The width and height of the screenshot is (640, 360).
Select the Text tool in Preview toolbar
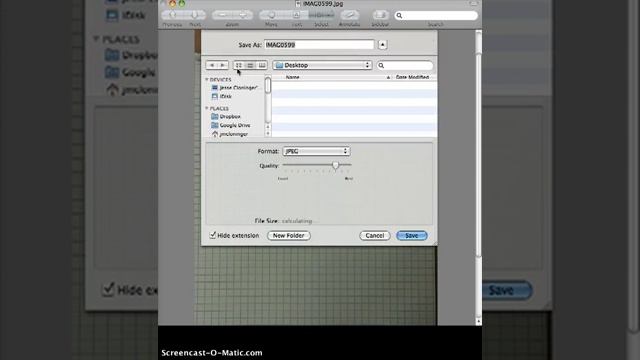tap(297, 15)
